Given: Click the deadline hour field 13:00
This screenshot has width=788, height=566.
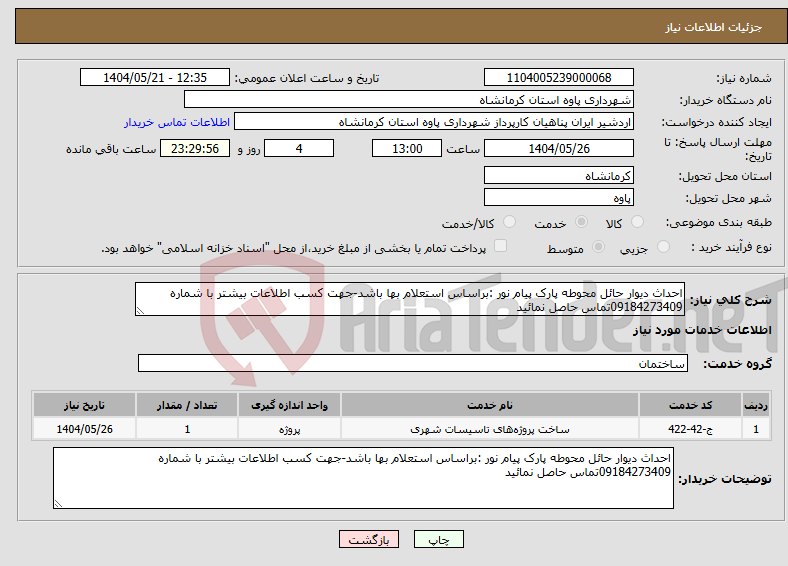Looking at the screenshot, I should [x=407, y=148].
